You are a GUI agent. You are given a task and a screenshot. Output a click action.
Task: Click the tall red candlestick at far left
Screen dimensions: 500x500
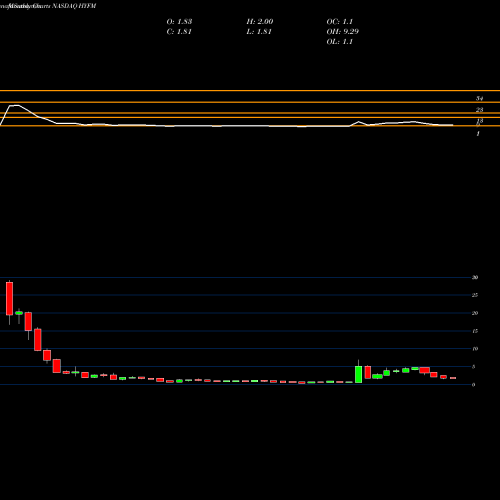click(9, 298)
